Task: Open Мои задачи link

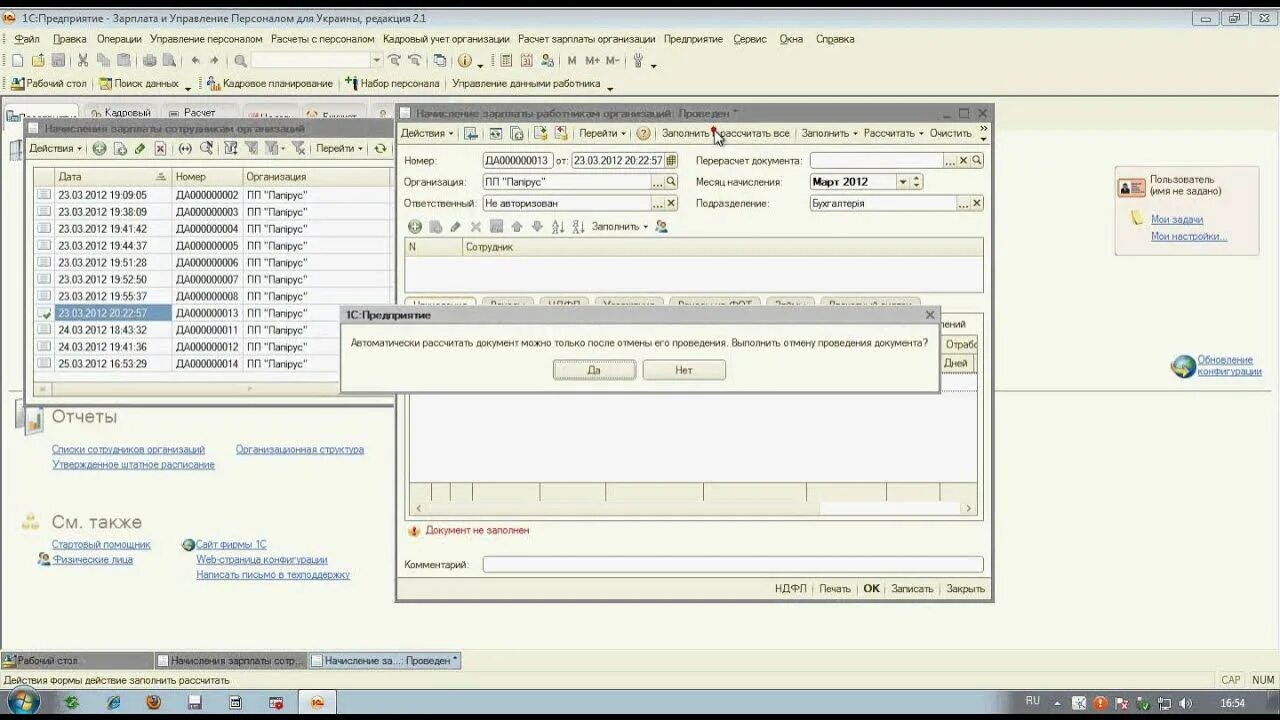Action: point(1177,219)
